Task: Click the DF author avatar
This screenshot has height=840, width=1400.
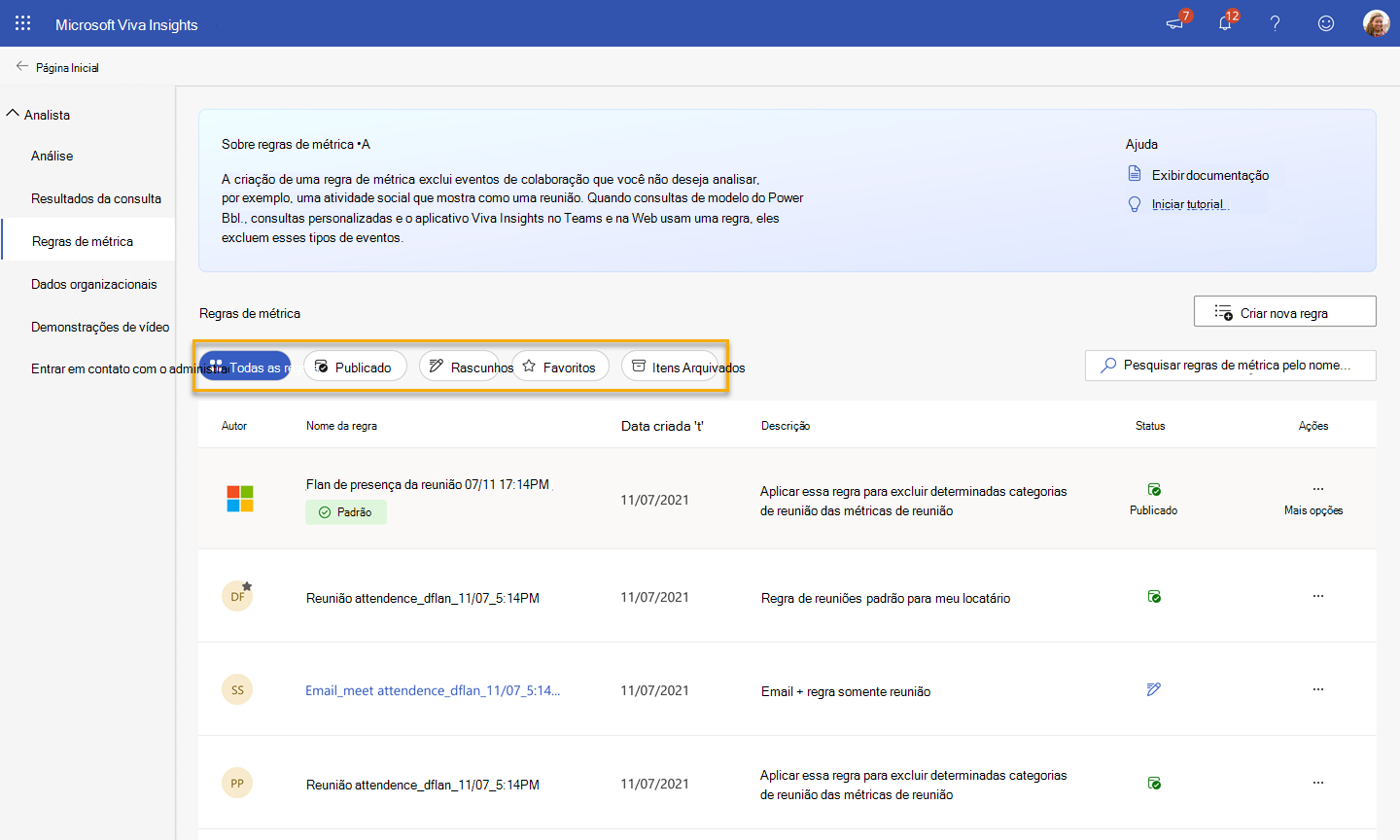Action: tap(237, 596)
